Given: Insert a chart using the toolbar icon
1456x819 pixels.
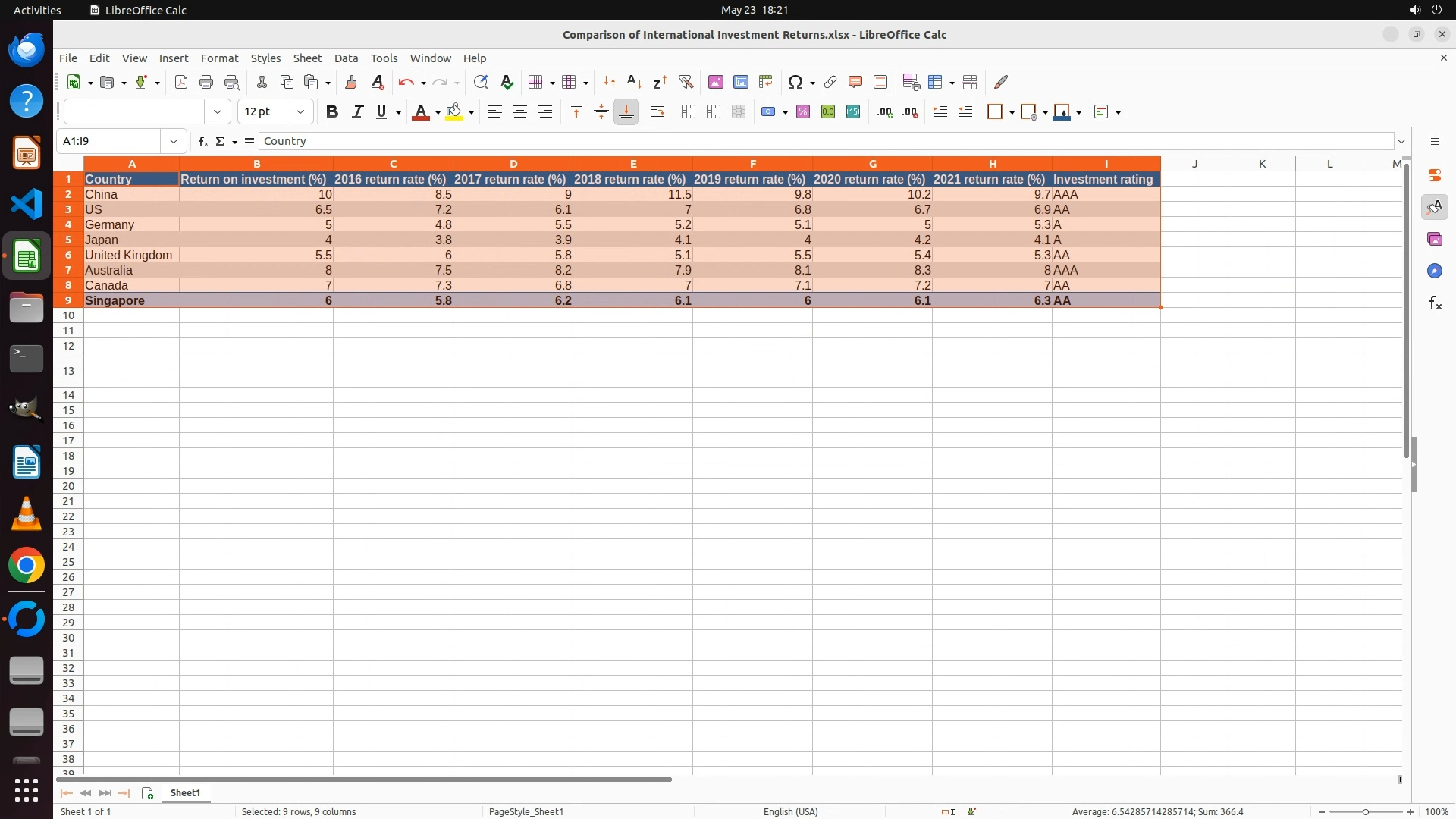Looking at the screenshot, I should coord(740,82).
